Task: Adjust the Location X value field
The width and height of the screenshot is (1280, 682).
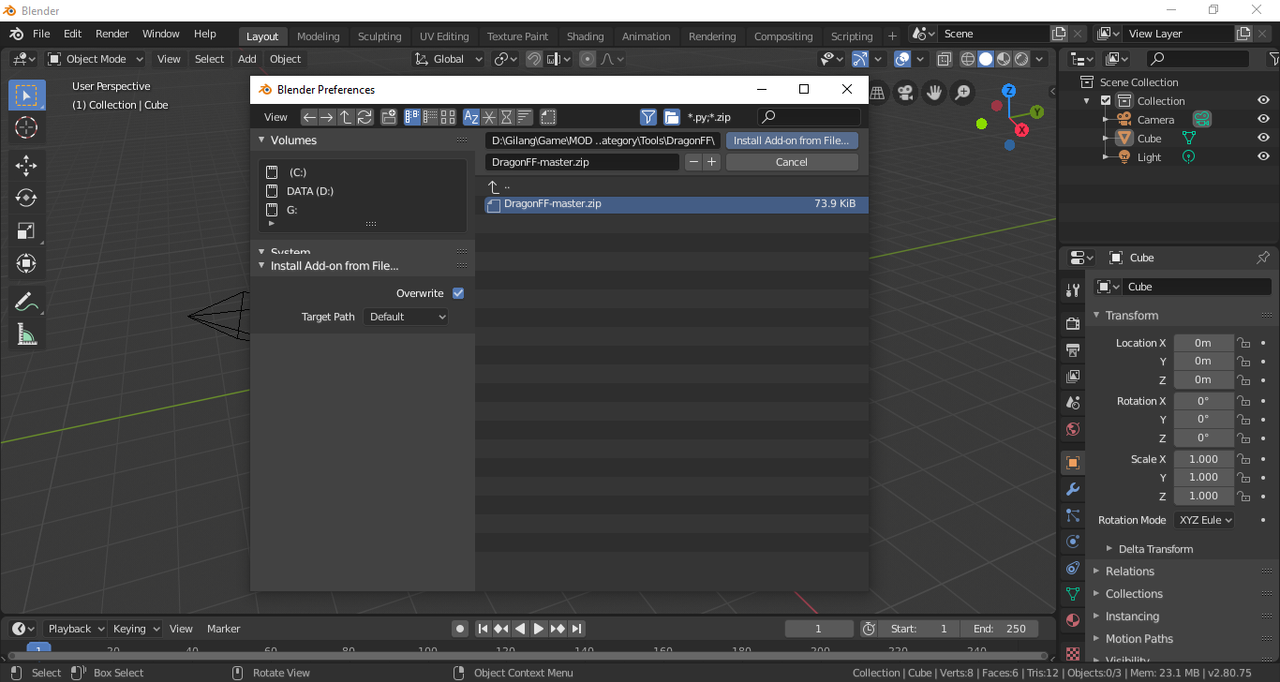Action: pyautogui.click(x=1203, y=343)
